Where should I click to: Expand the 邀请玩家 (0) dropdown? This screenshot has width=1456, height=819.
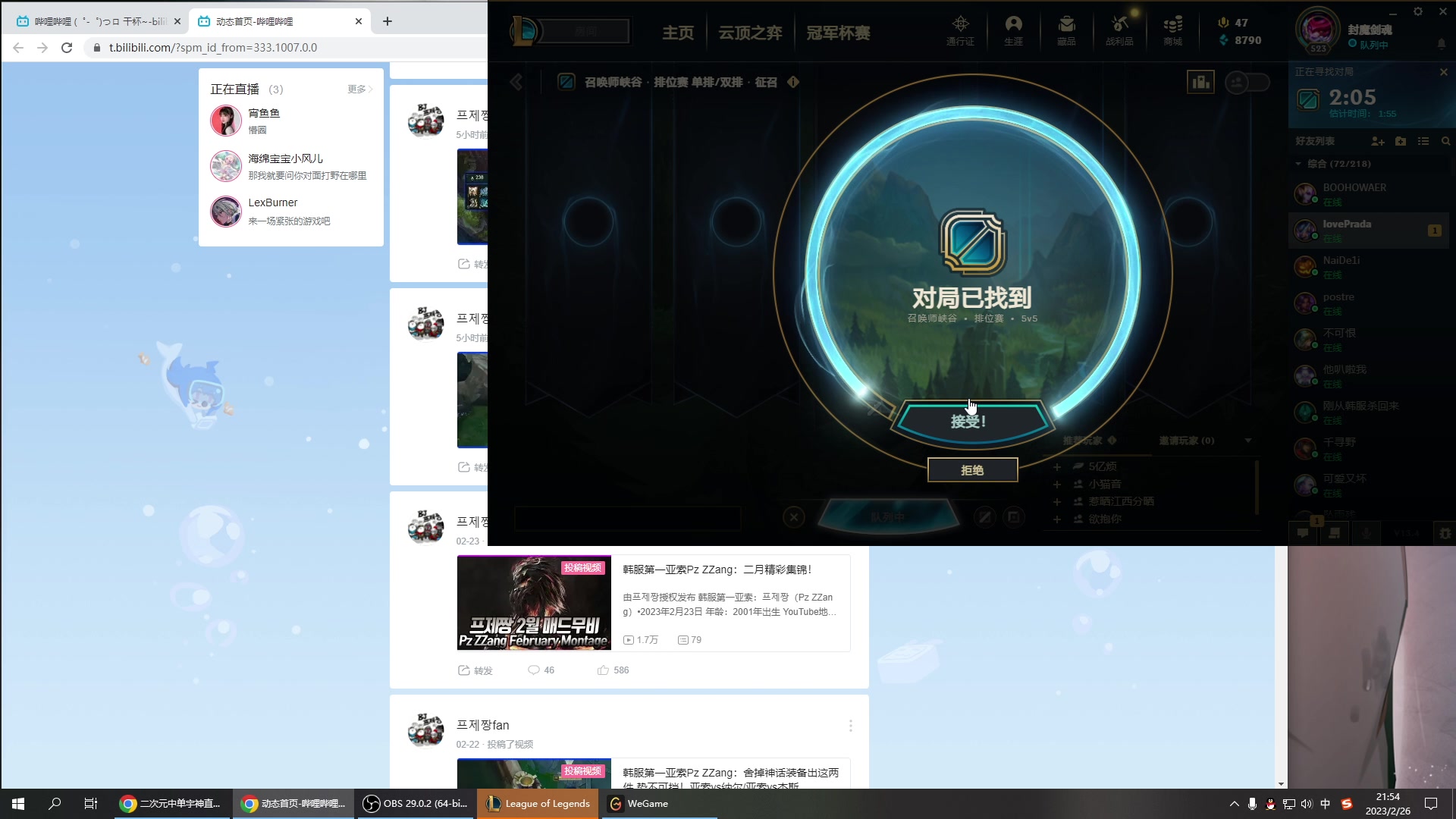point(1247,441)
